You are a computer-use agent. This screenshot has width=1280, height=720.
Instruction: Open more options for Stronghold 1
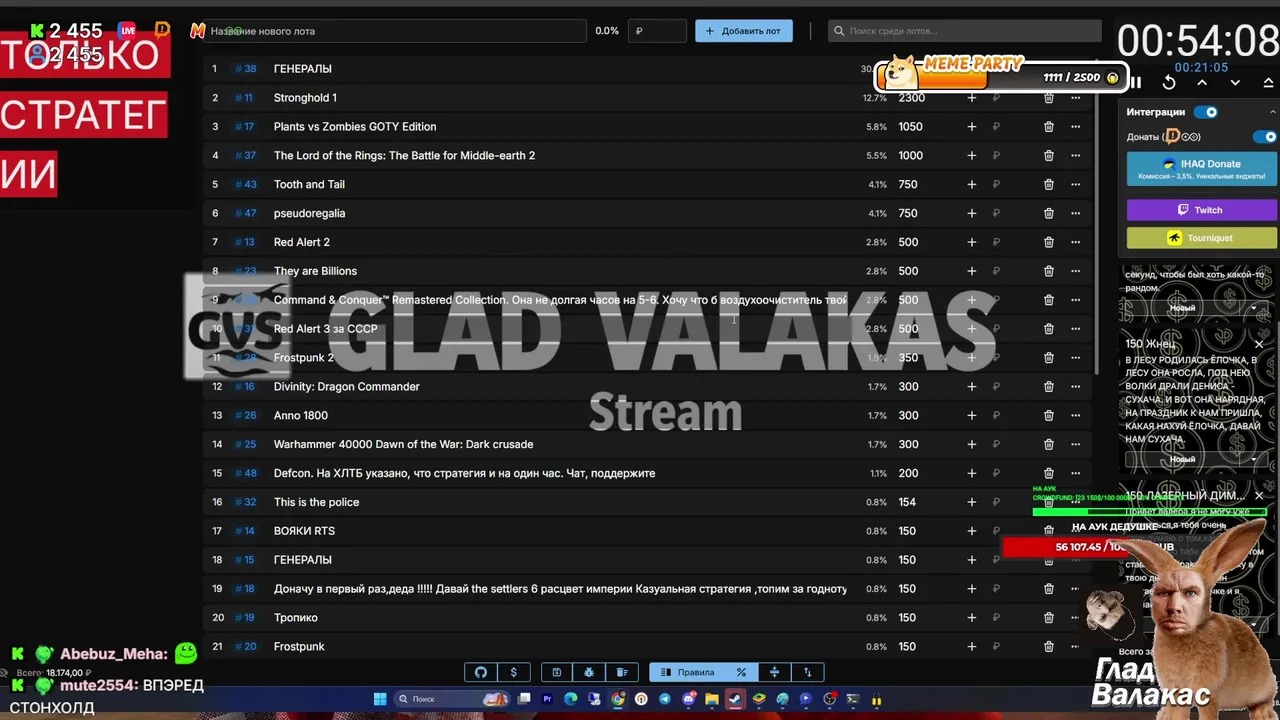[1075, 98]
